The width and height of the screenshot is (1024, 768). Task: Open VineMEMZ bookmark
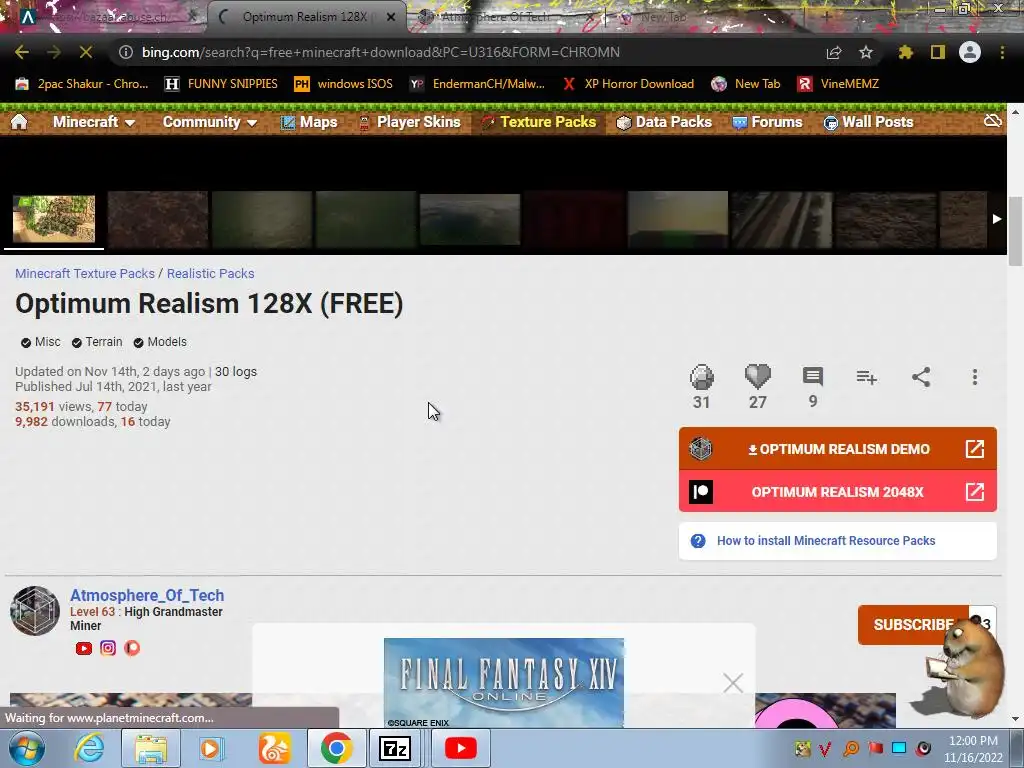pos(839,84)
